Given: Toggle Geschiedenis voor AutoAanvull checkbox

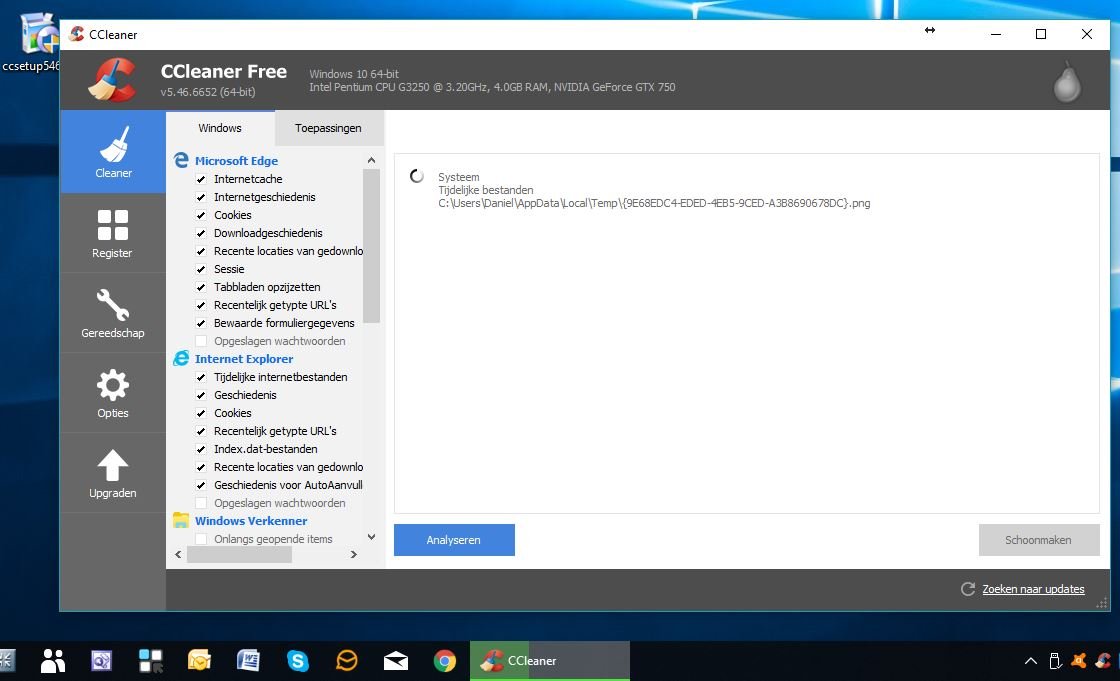Looking at the screenshot, I should pos(201,484).
